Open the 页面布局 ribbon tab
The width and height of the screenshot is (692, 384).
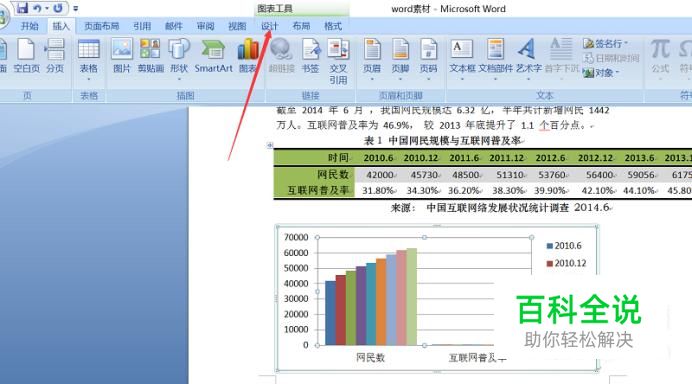[102, 26]
